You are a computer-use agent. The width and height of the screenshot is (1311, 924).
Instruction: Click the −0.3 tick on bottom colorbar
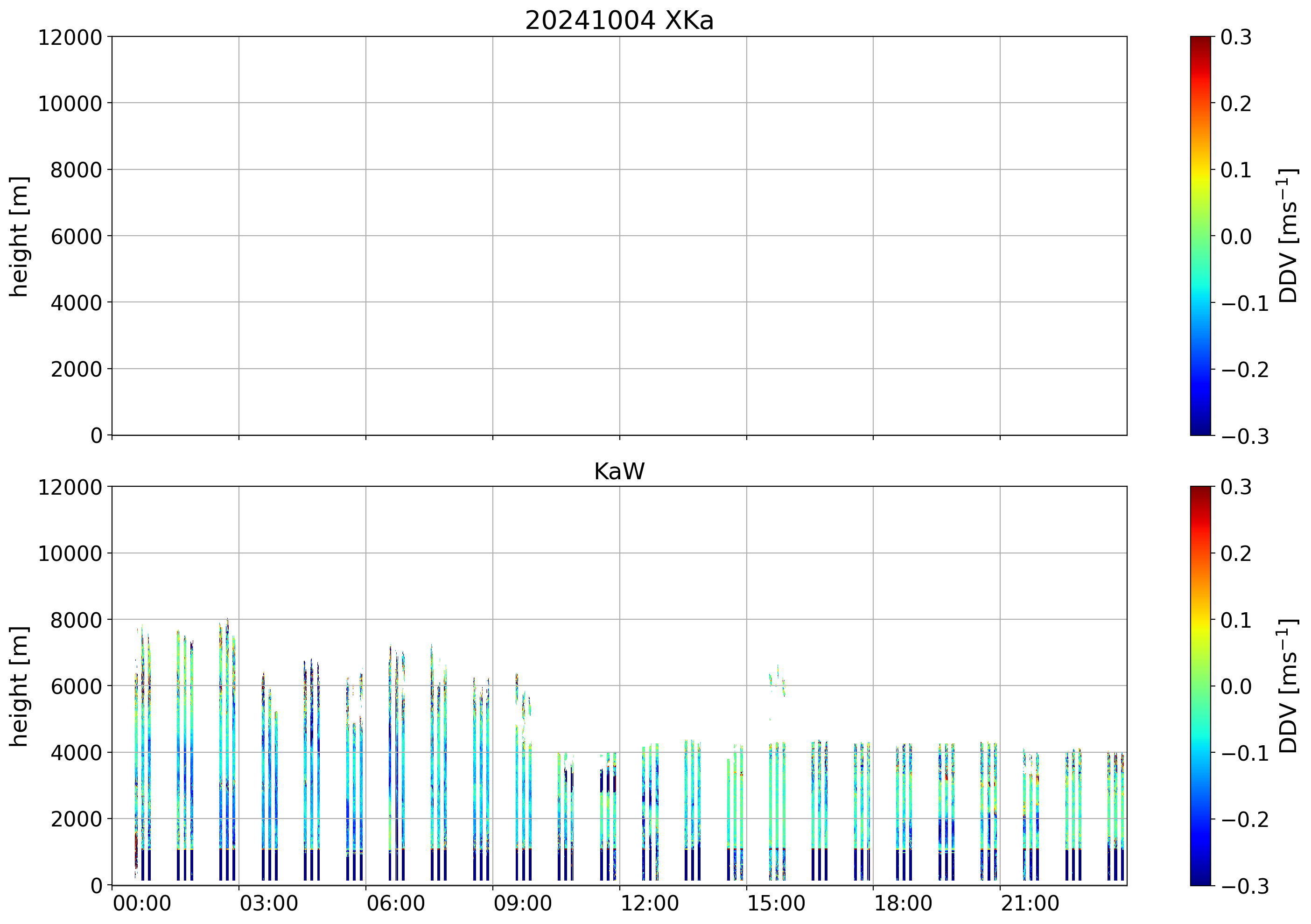1245,886
